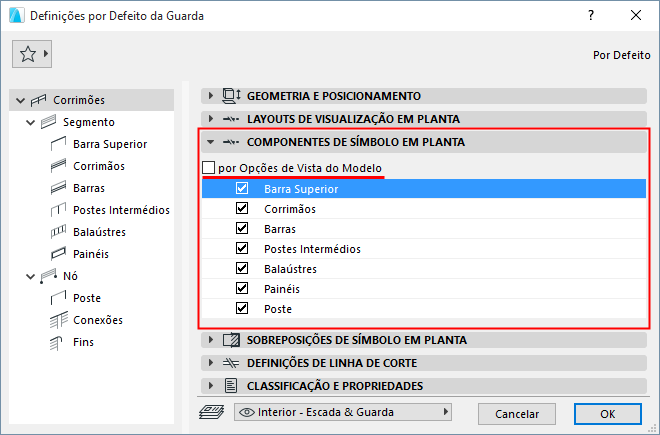Image resolution: width=660 pixels, height=435 pixels.
Task: Expand Definições de Linha de Corte panel
Action: click(x=331, y=363)
